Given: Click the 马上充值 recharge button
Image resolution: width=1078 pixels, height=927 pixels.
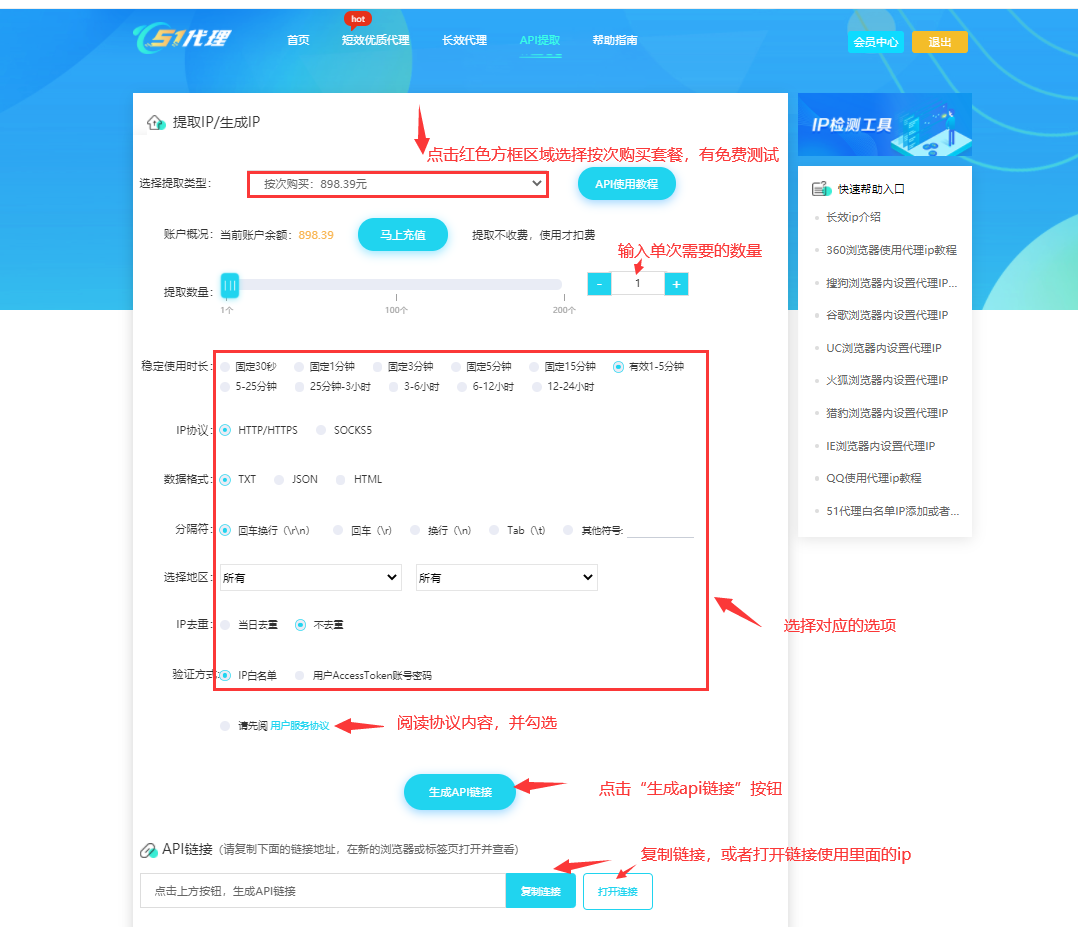Looking at the screenshot, I should pos(403,235).
